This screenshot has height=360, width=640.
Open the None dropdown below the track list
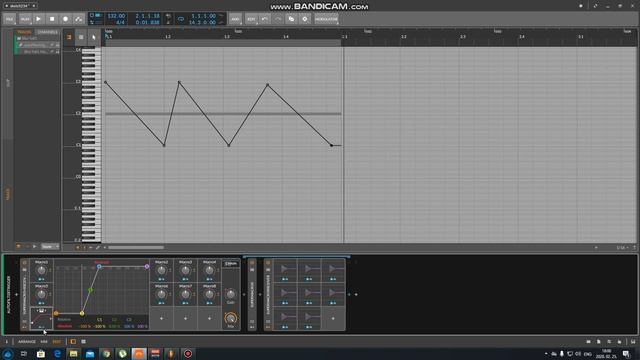click(x=50, y=247)
